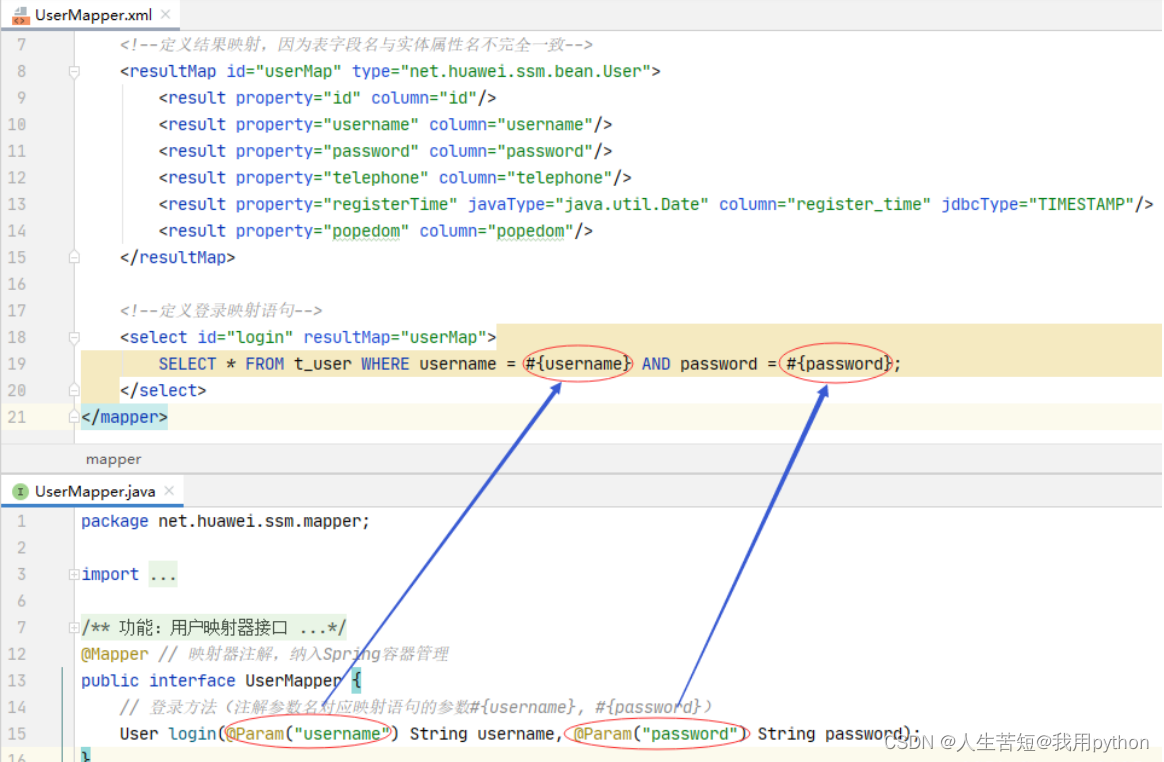Close the UserMapper.xml tab
Screen dimensions: 1164x762
click(x=166, y=14)
